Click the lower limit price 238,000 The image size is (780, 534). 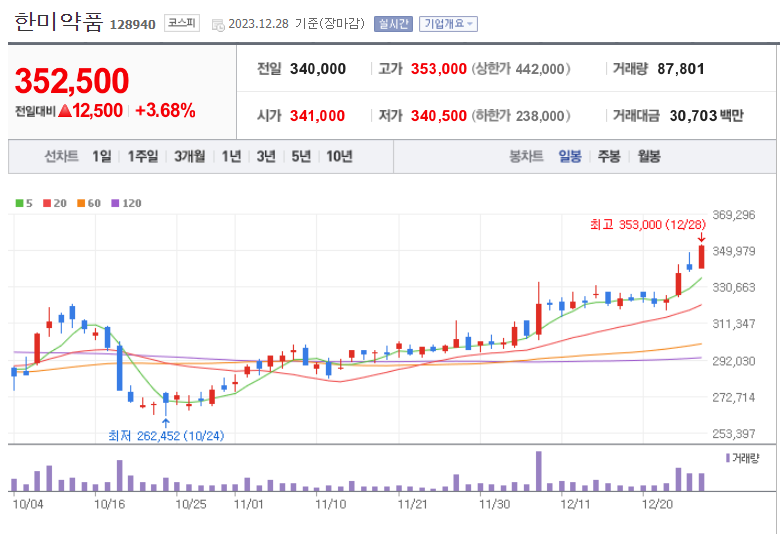pos(540,116)
